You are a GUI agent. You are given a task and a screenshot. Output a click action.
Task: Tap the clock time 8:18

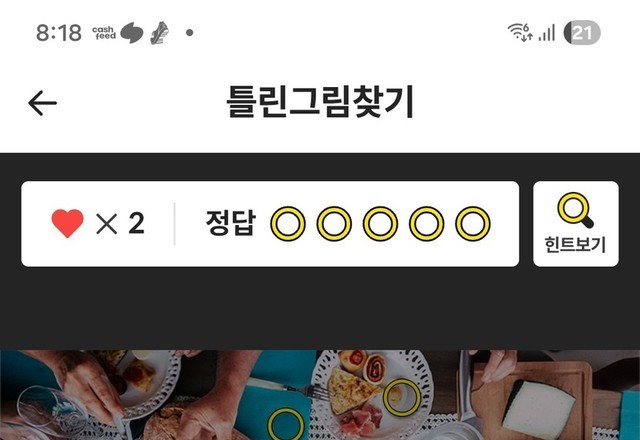pyautogui.click(x=59, y=33)
